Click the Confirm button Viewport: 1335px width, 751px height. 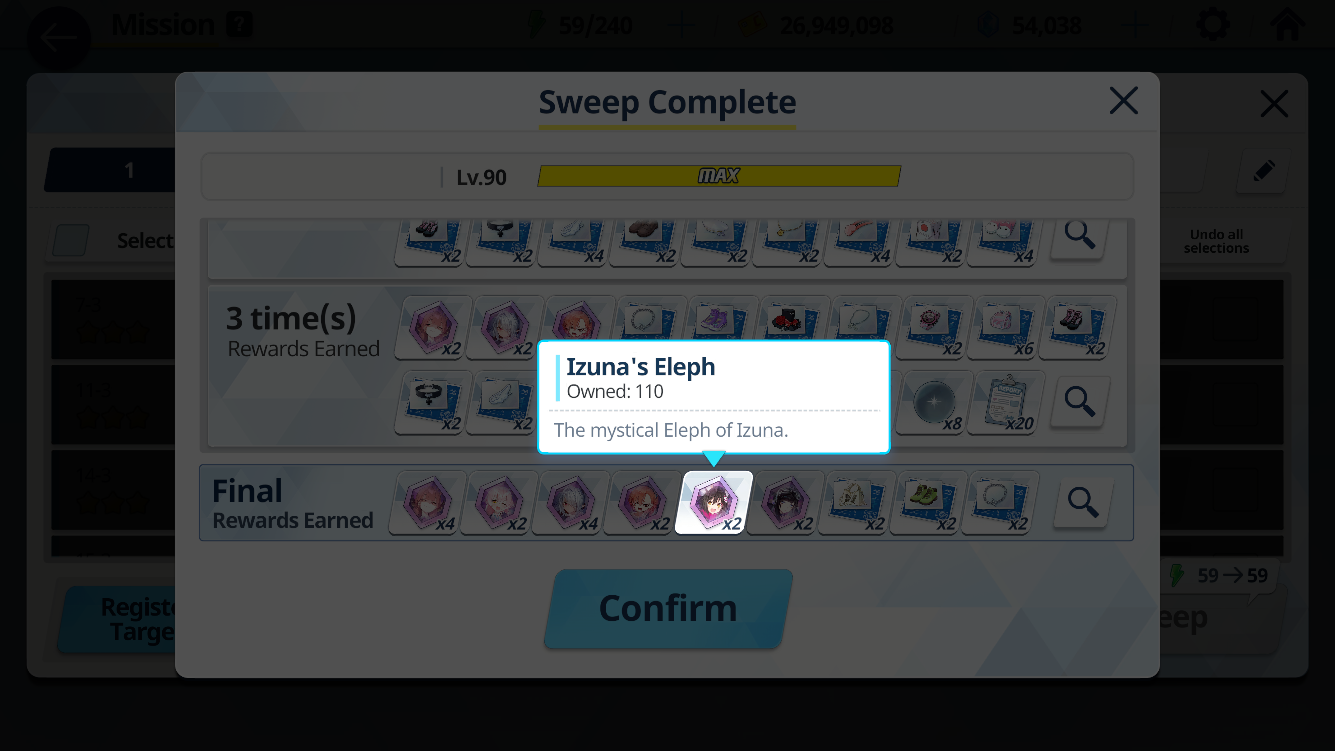668,609
